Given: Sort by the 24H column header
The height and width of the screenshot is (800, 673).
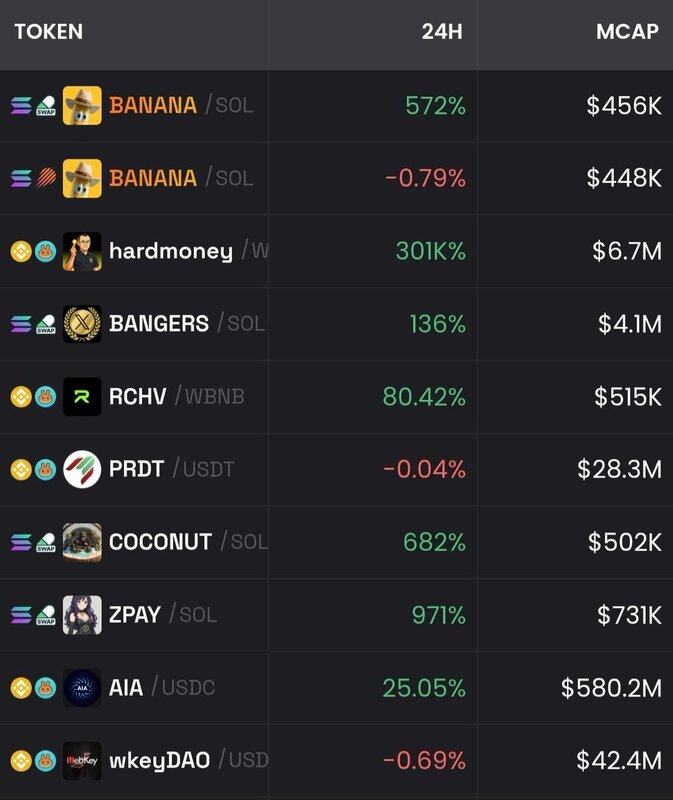Looking at the screenshot, I should coord(442,31).
